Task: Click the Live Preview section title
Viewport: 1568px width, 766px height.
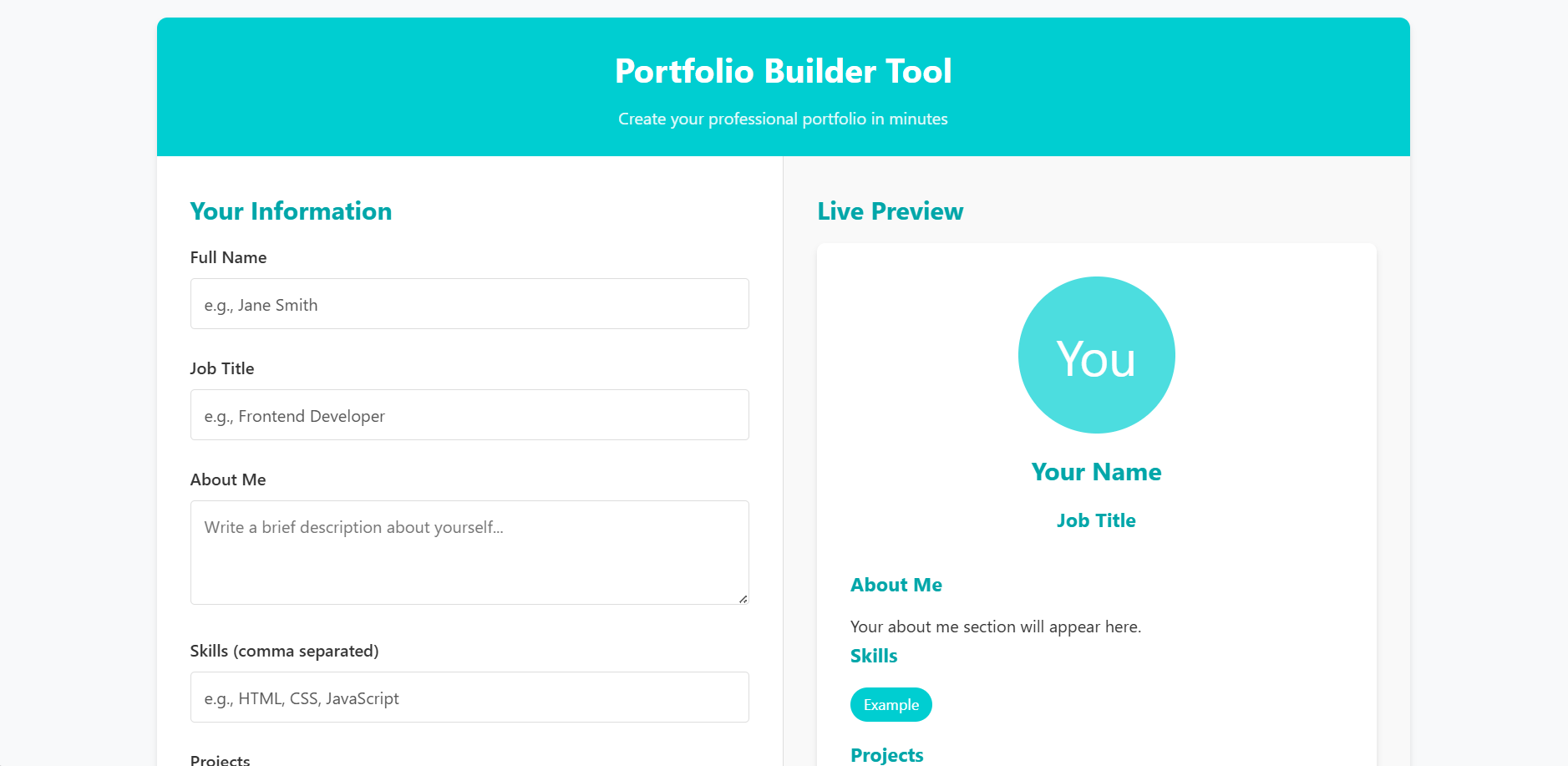Action: tap(890, 211)
